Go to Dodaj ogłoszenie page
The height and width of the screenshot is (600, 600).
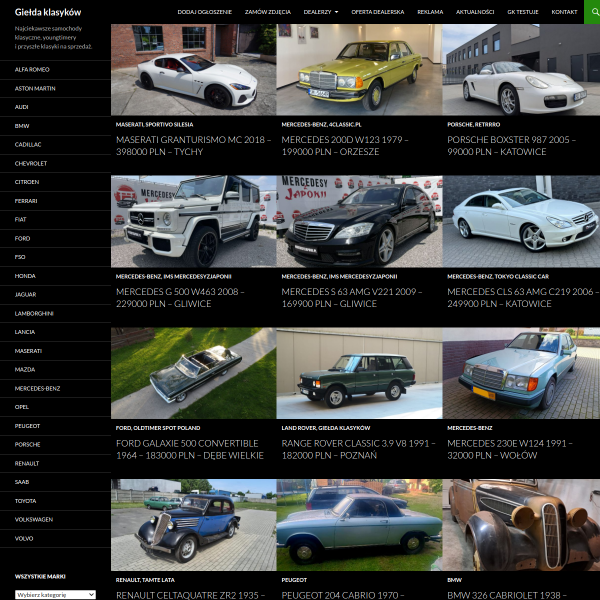205,12
